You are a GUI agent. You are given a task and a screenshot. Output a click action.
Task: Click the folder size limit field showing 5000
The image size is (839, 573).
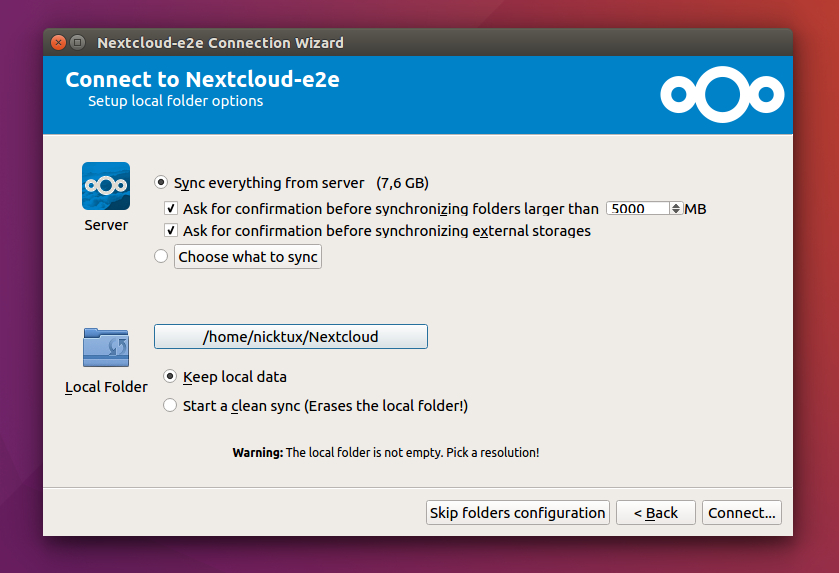[638, 209]
